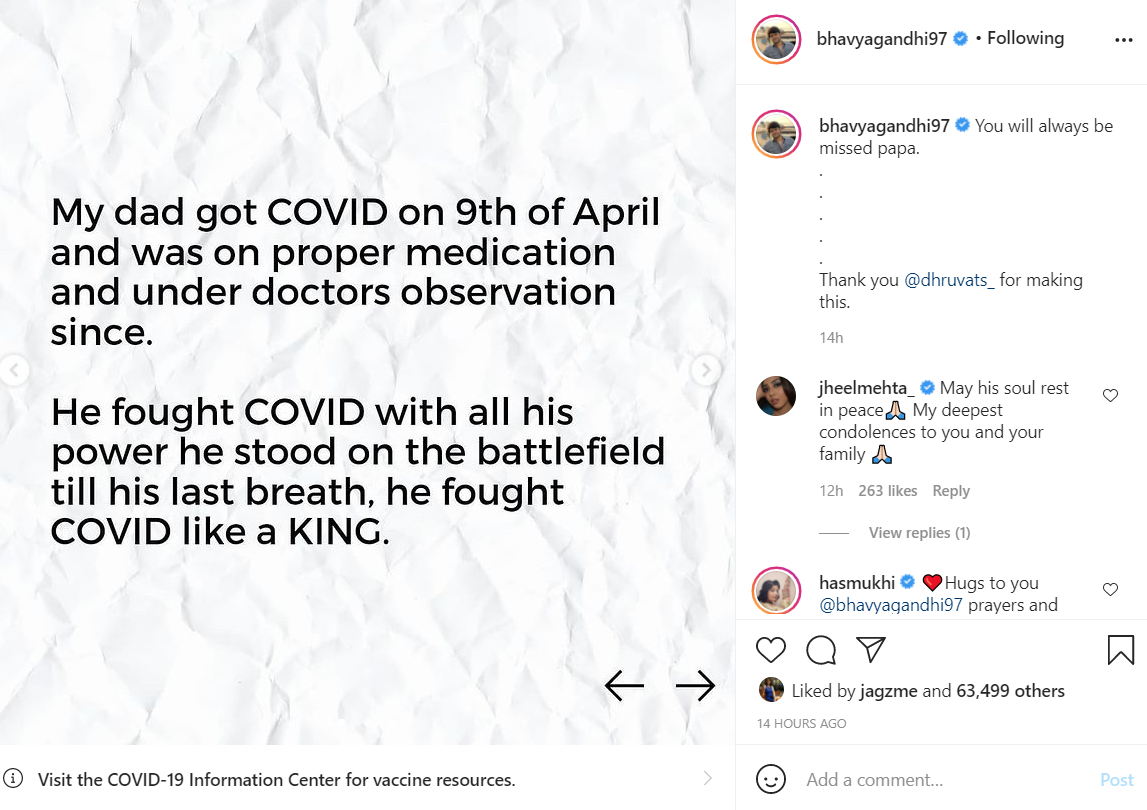Go to the next carousel slide
The height and width of the screenshot is (810, 1147).
pyautogui.click(x=706, y=370)
